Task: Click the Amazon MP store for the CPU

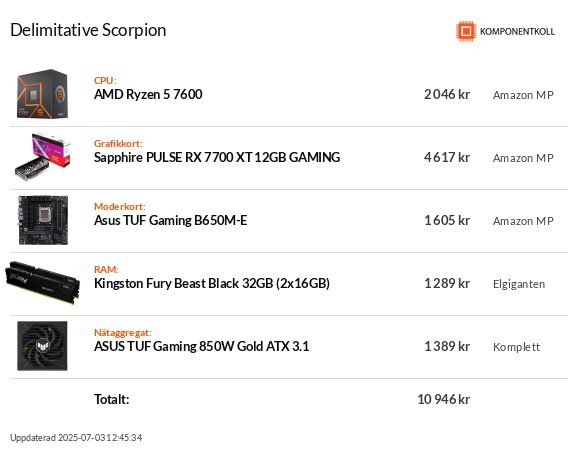Action: coord(523,95)
